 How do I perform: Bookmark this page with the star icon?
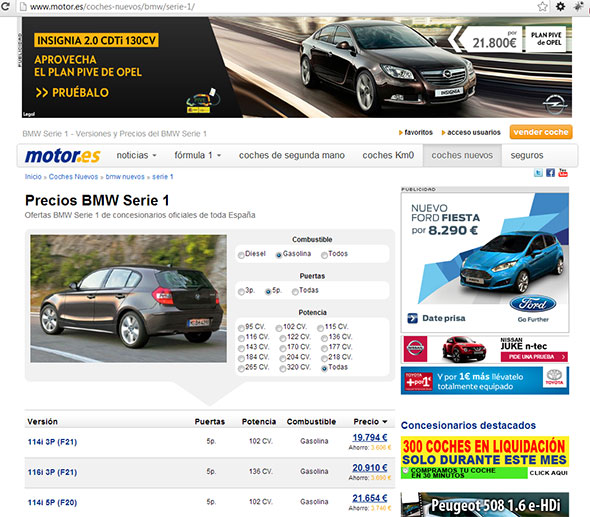[542, 6]
